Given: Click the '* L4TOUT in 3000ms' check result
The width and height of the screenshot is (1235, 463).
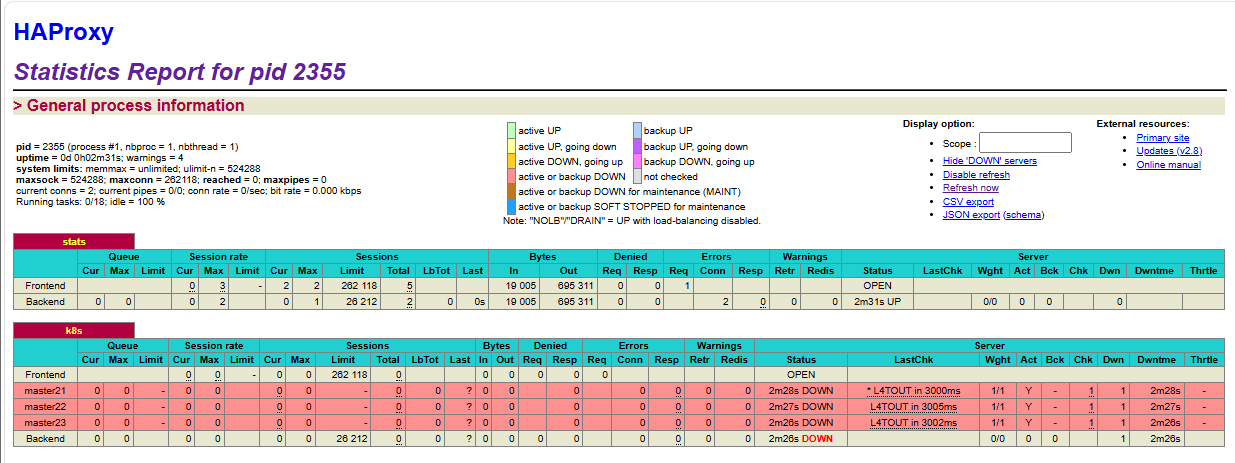Looking at the screenshot, I should [x=914, y=390].
